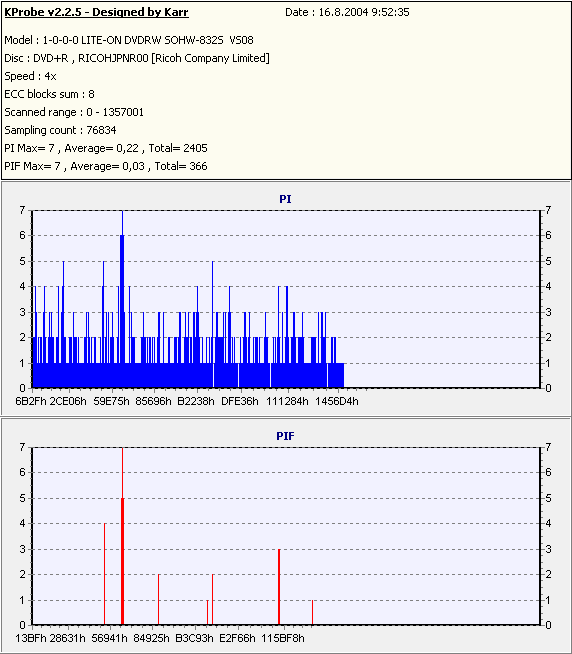
Task: Click the red PIF spike reaching 4
Action: [x=104, y=574]
